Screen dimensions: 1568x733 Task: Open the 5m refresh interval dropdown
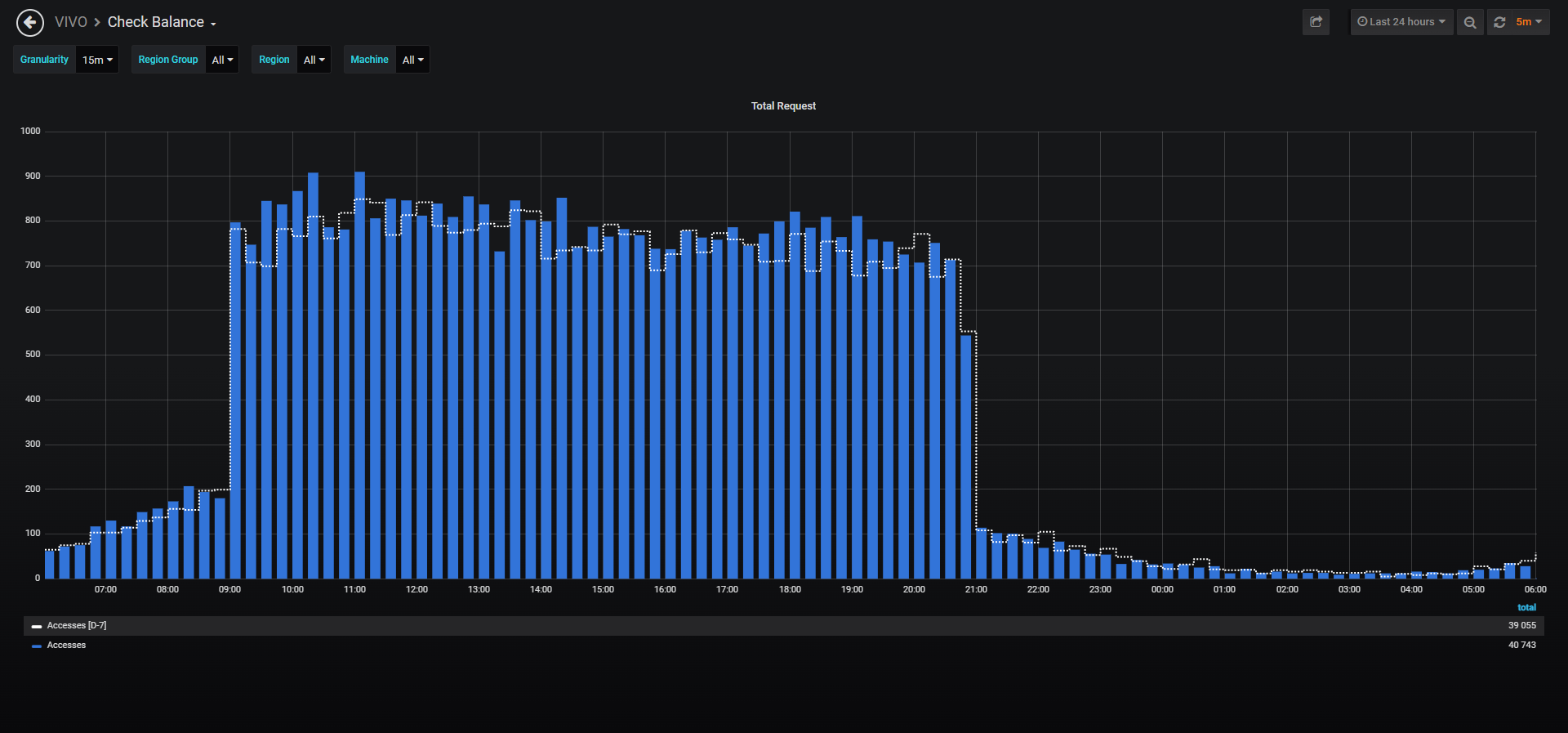pyautogui.click(x=1530, y=22)
